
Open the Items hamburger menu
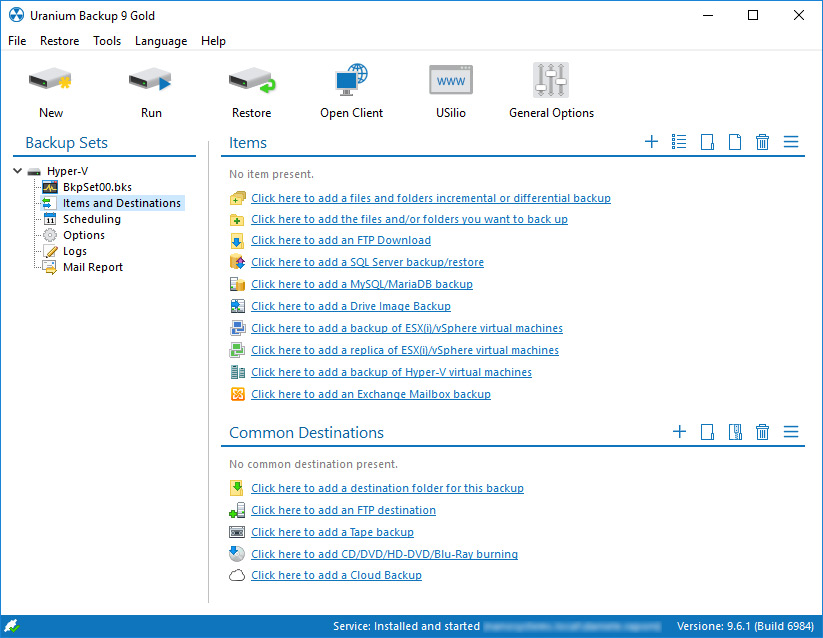[791, 142]
